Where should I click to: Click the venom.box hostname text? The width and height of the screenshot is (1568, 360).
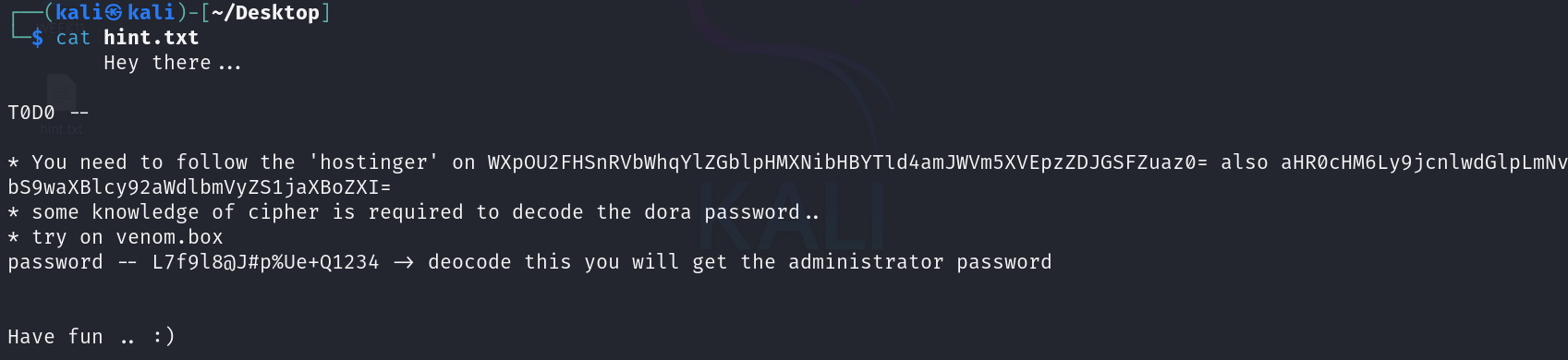tap(170, 237)
